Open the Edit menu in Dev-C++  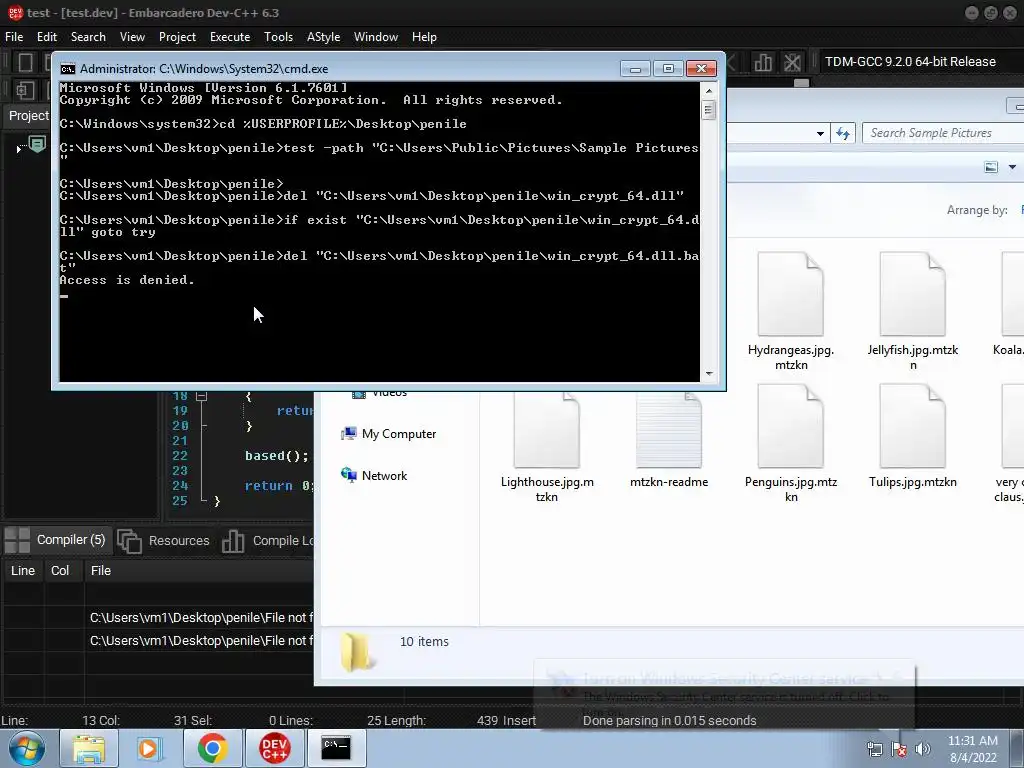pos(46,37)
